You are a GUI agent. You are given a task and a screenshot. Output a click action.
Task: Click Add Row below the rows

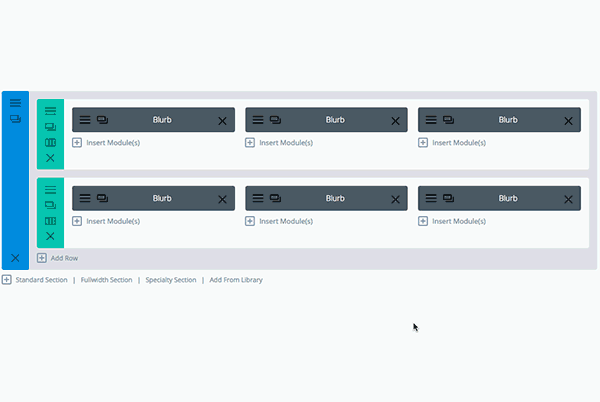point(57,258)
